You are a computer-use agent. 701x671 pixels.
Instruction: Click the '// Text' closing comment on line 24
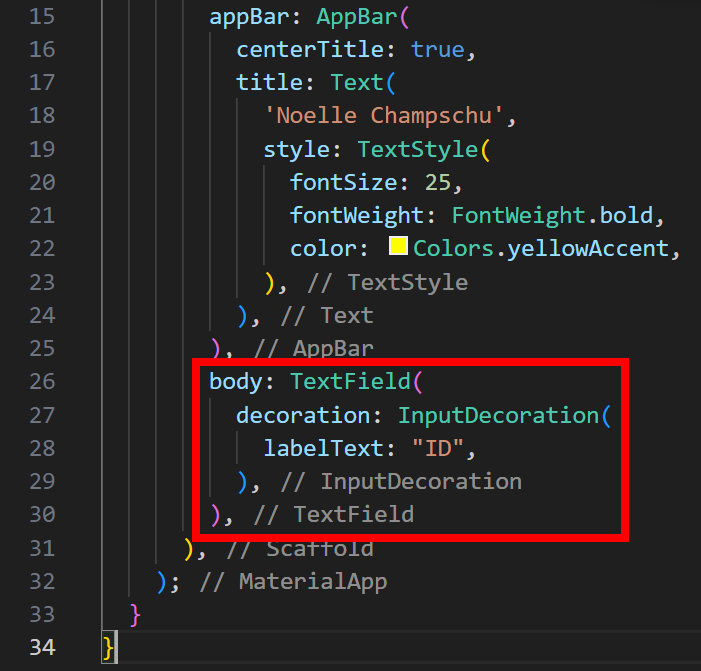pos(327,316)
